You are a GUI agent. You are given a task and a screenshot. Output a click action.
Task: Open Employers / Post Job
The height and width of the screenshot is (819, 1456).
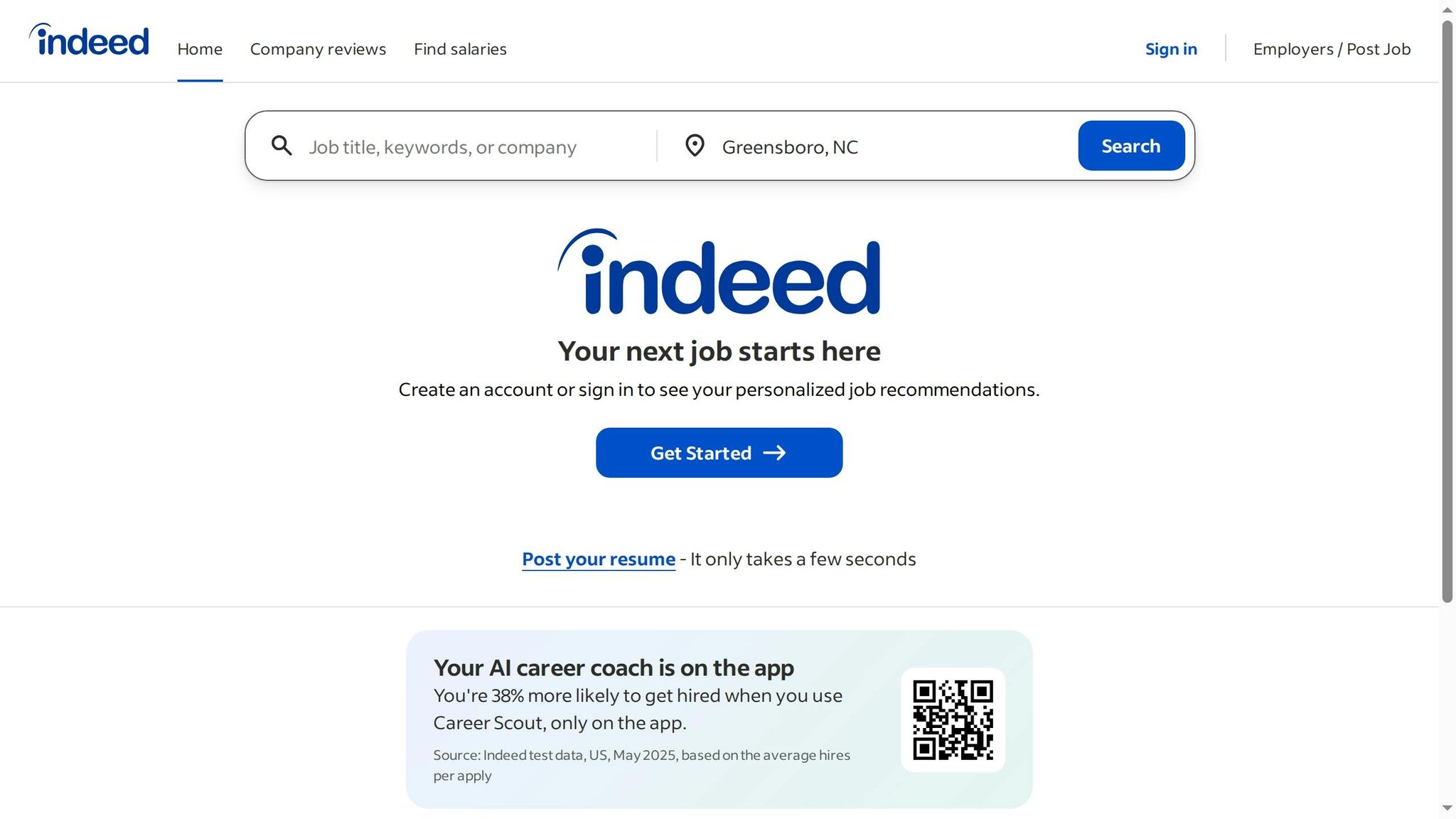[1332, 49]
